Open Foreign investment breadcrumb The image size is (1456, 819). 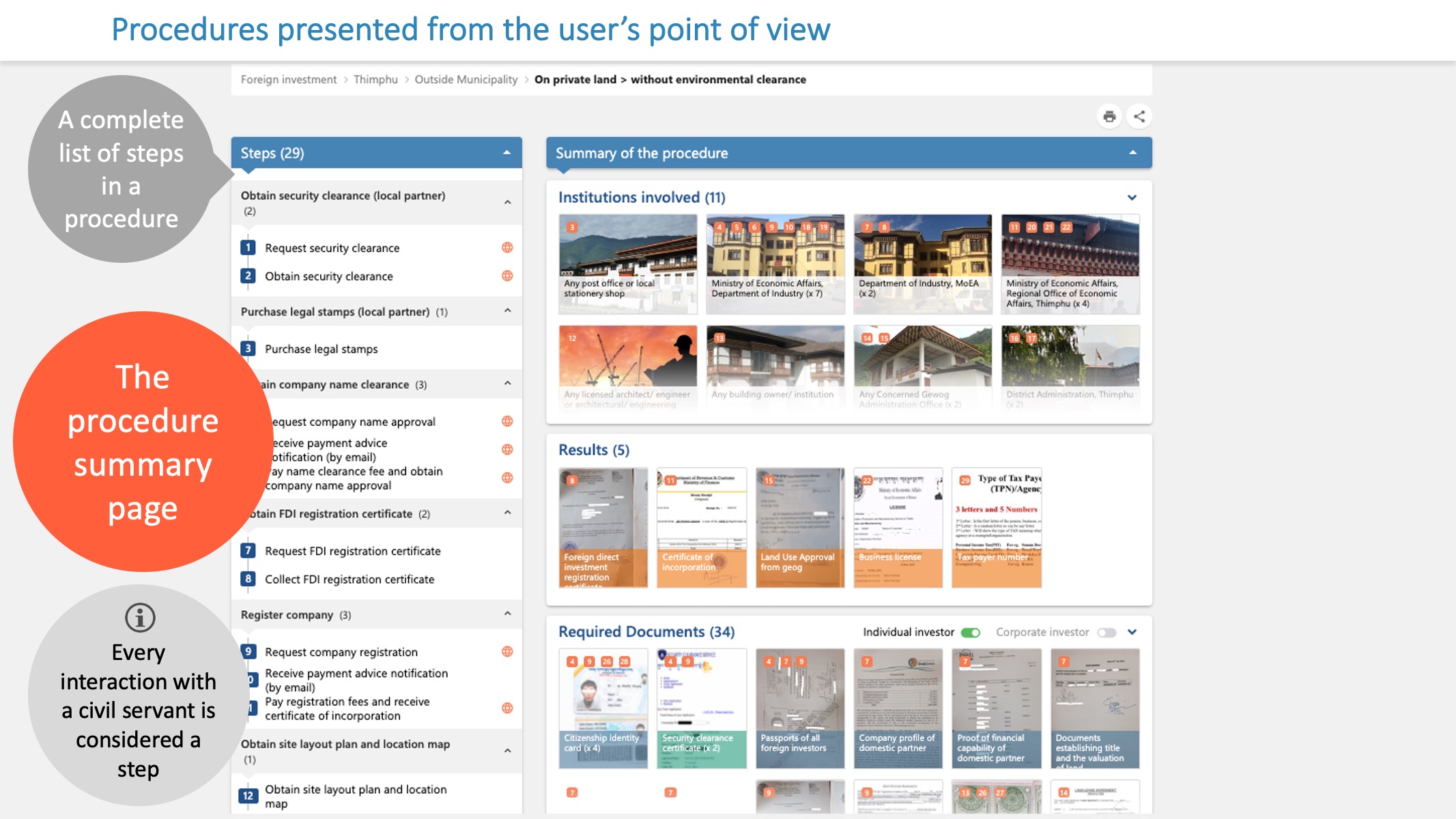[289, 79]
